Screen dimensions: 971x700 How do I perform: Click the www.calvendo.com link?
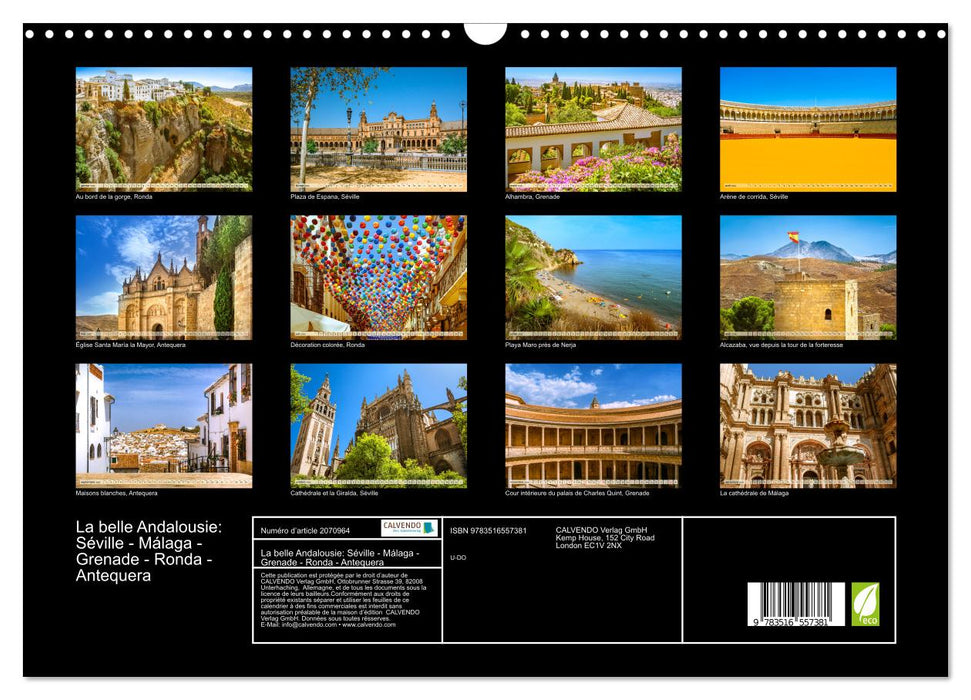[x=370, y=626]
